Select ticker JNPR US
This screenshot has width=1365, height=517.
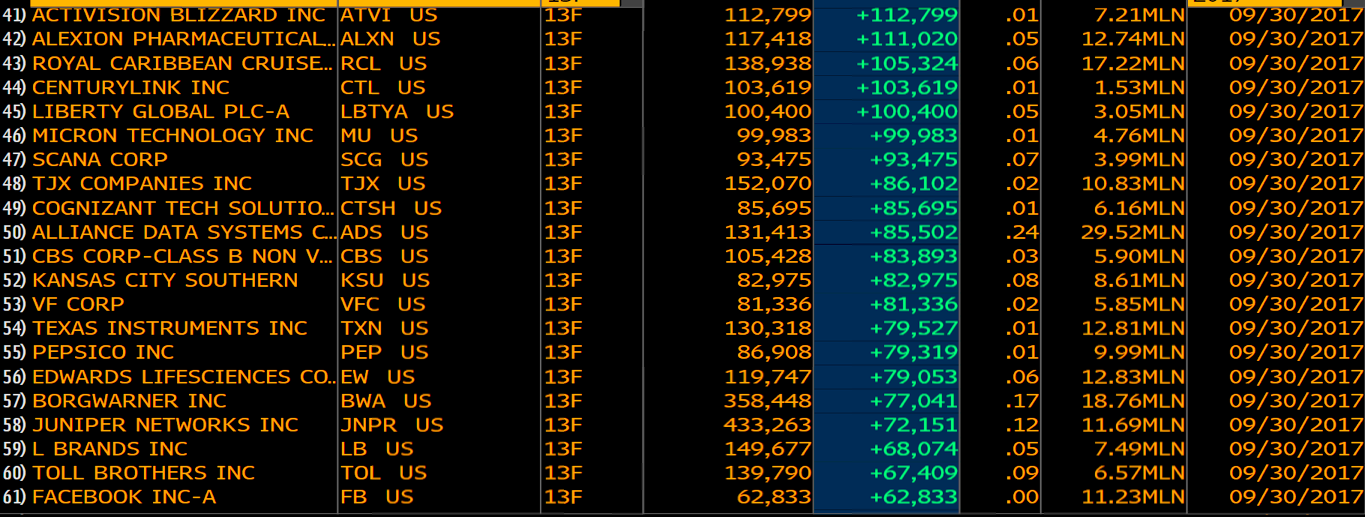point(392,424)
